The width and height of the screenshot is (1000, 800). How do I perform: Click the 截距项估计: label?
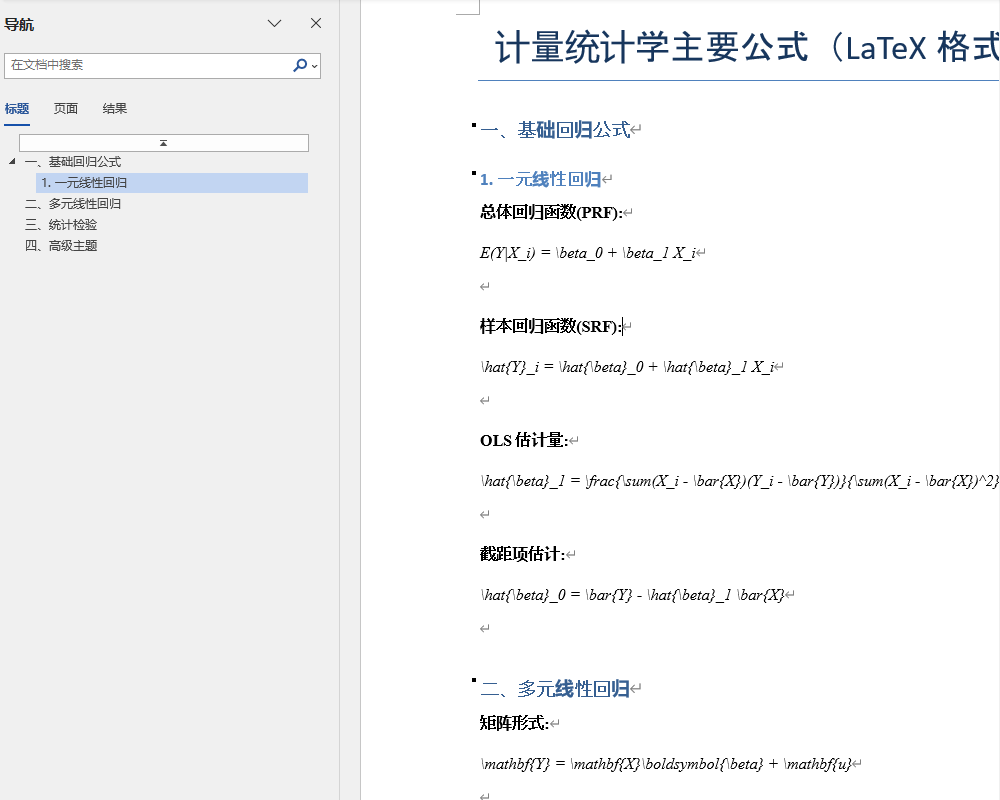(522, 554)
